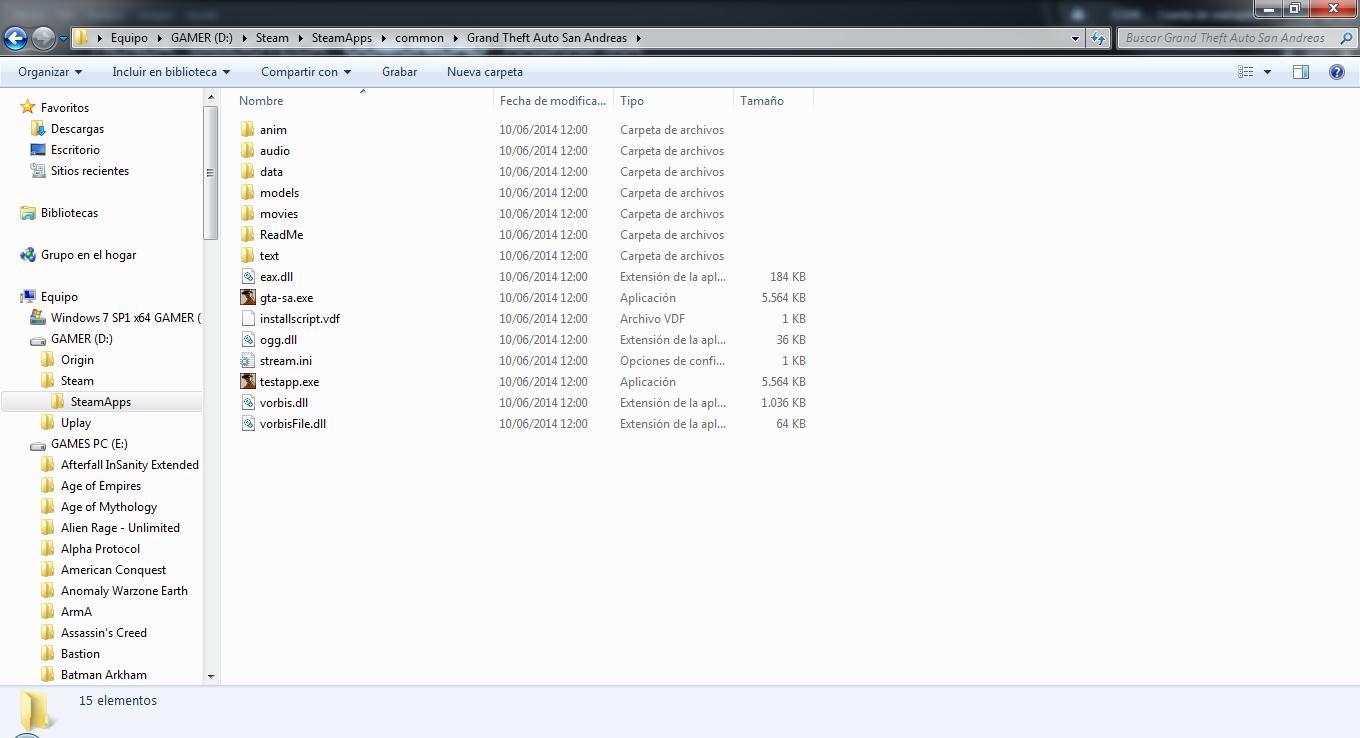
Task: Select the models folder icon
Action: 248,193
